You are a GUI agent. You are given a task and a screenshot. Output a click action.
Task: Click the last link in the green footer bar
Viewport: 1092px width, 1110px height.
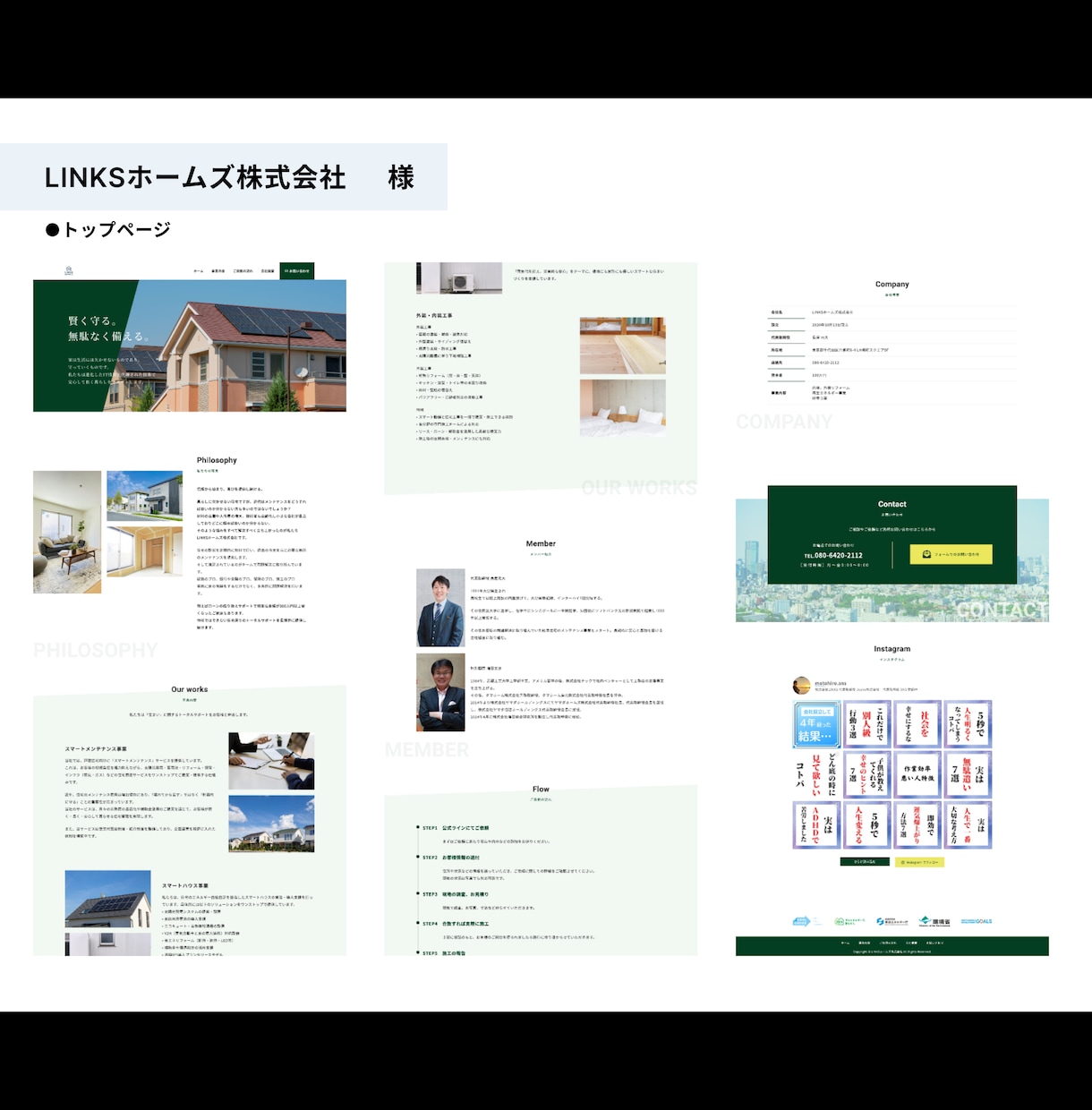pos(934,943)
